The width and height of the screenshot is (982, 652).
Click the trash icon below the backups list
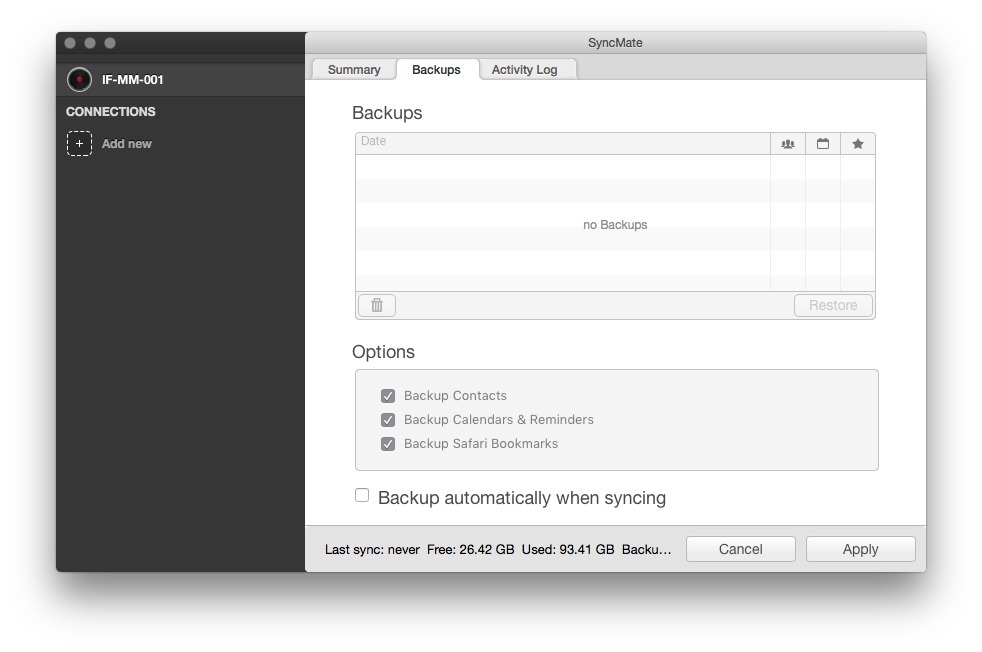point(376,305)
